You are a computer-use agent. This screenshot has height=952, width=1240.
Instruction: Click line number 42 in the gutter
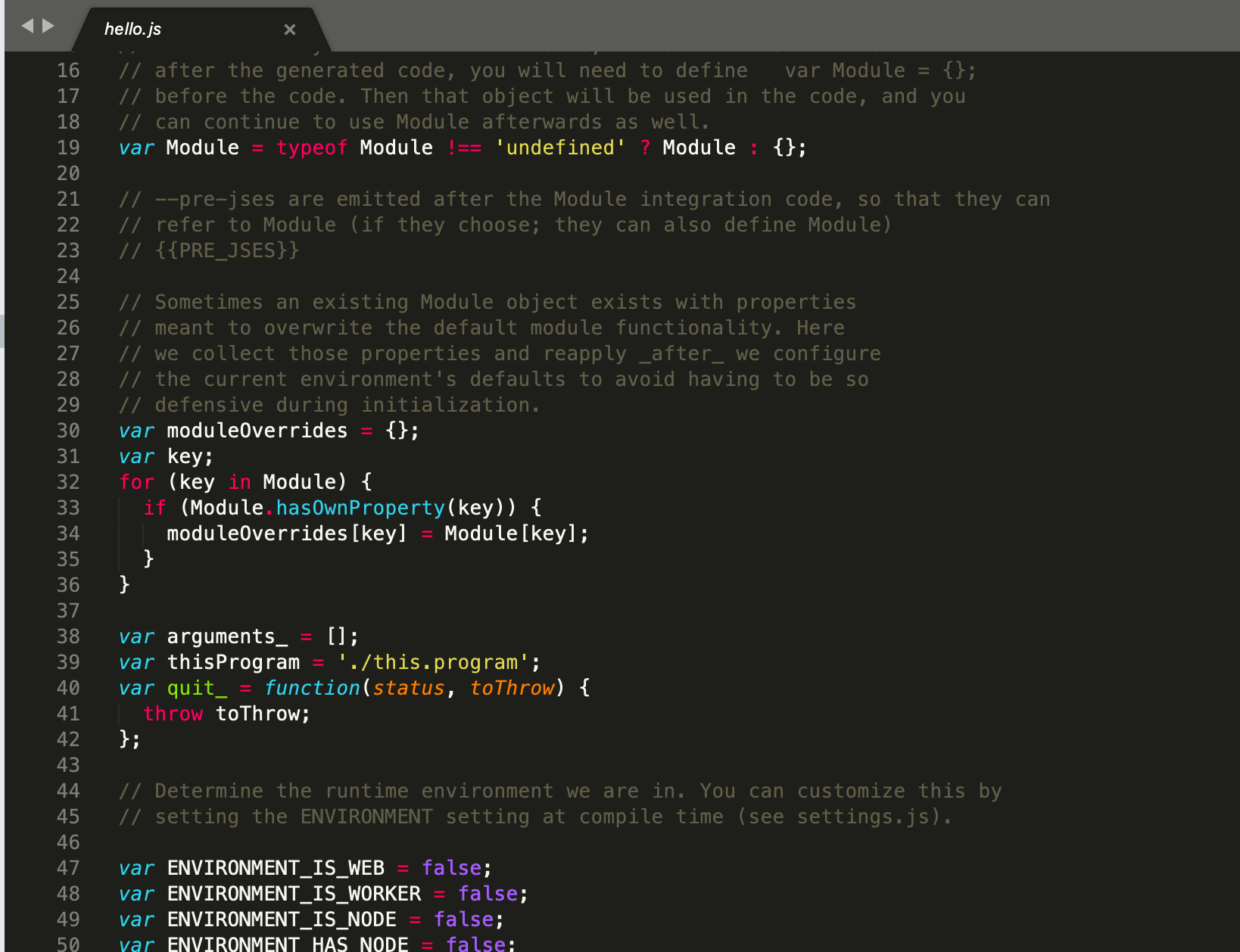point(67,739)
